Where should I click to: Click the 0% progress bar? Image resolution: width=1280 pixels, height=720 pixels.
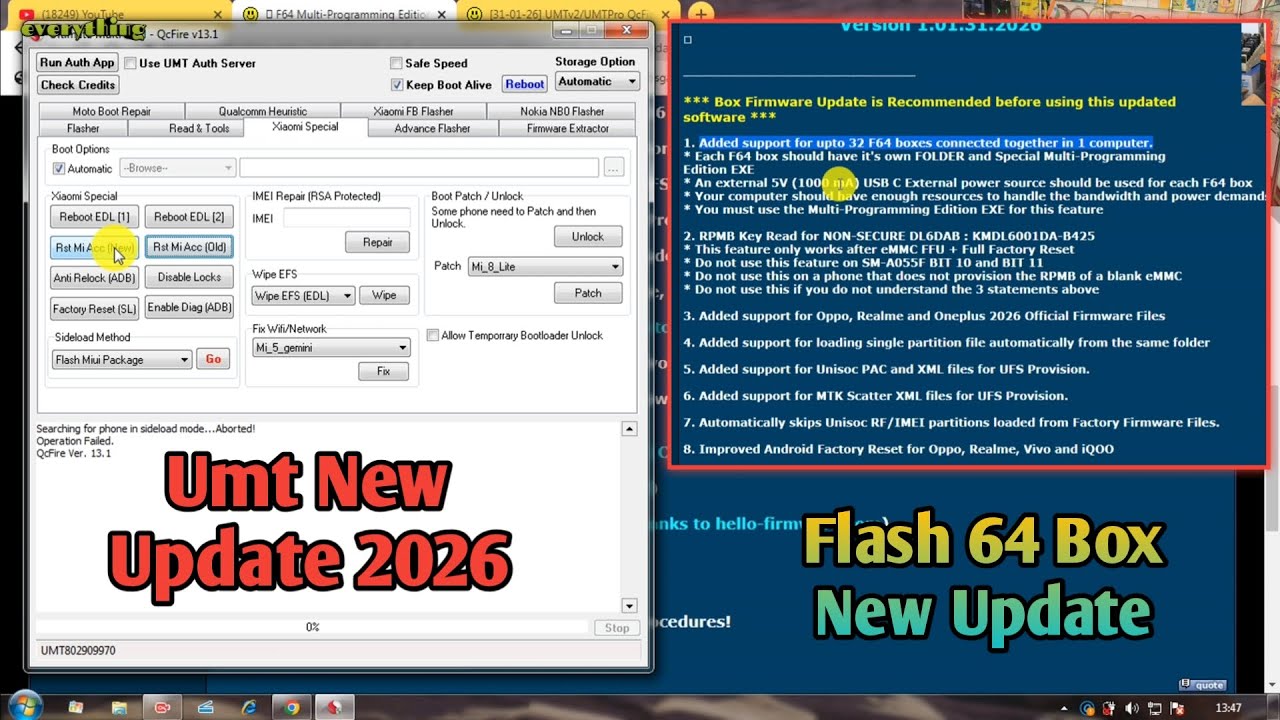tap(313, 627)
